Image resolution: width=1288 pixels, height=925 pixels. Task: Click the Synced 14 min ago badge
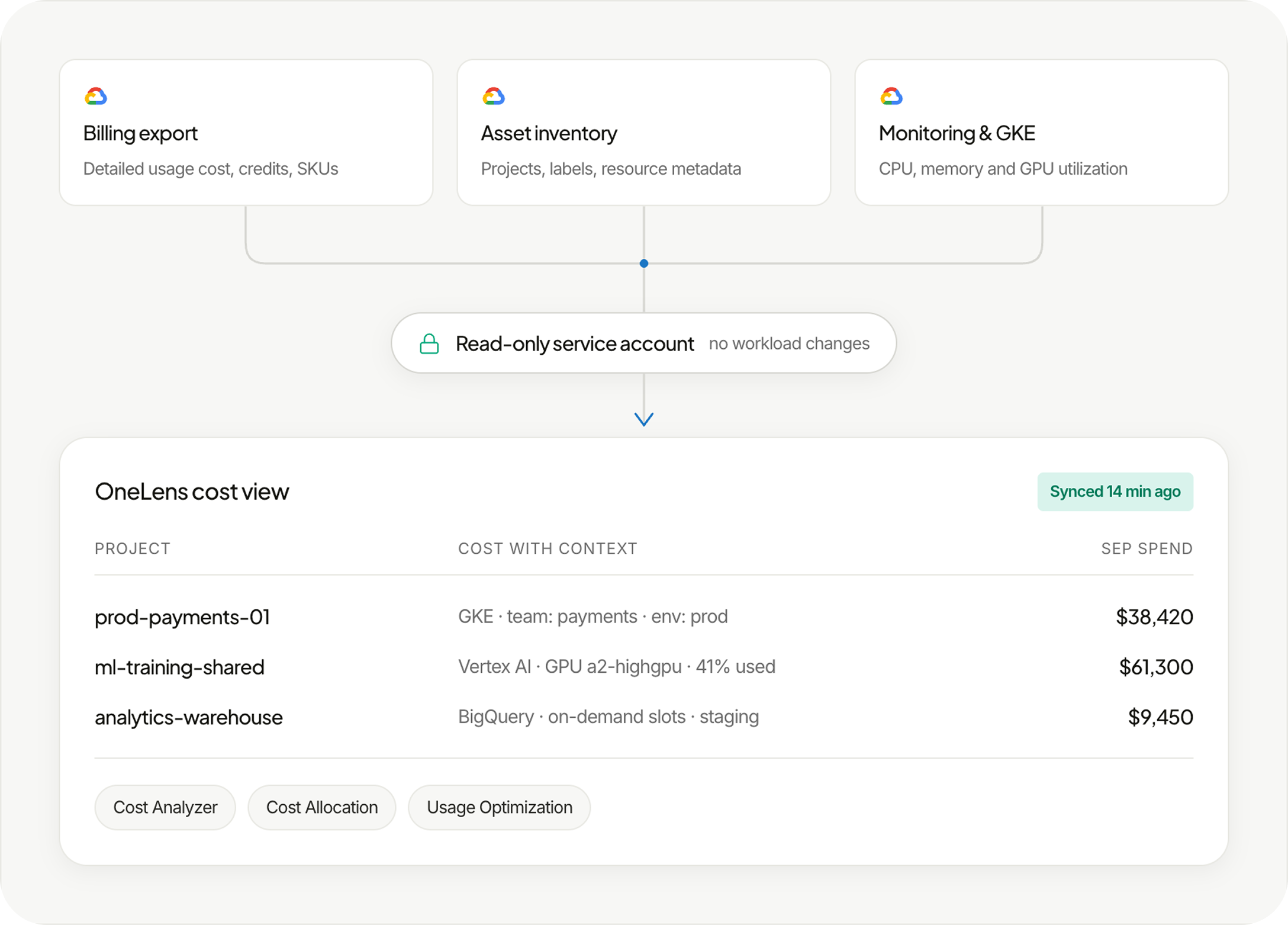tap(1115, 492)
